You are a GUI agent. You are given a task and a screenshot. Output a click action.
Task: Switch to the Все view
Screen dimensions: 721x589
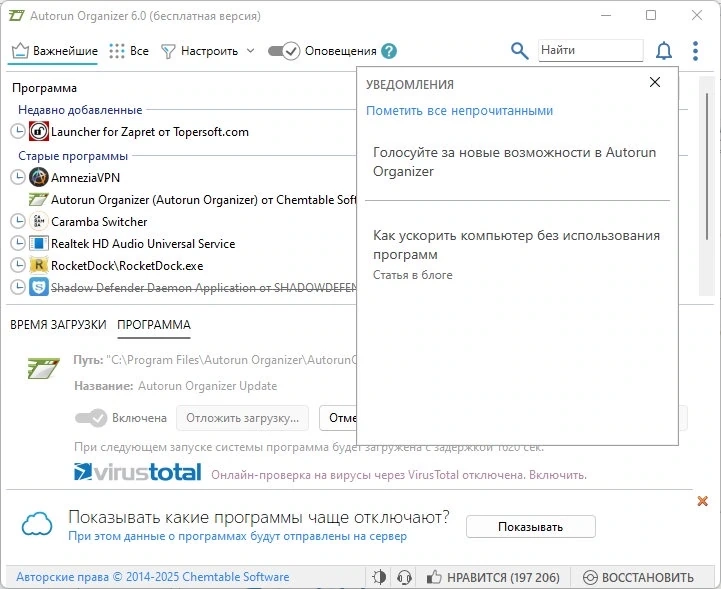pos(129,51)
